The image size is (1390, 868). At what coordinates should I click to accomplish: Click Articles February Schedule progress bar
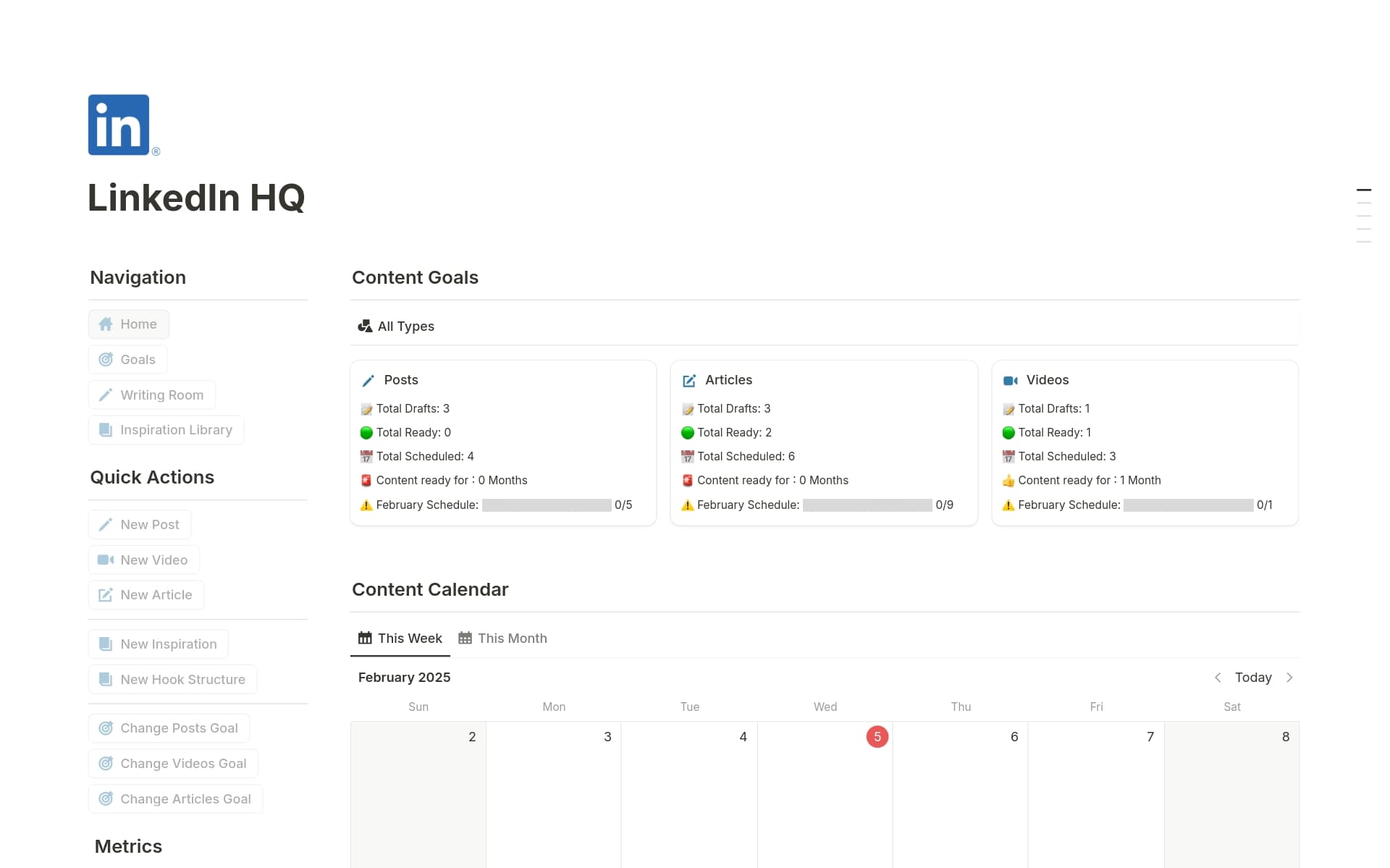pyautogui.click(x=867, y=505)
